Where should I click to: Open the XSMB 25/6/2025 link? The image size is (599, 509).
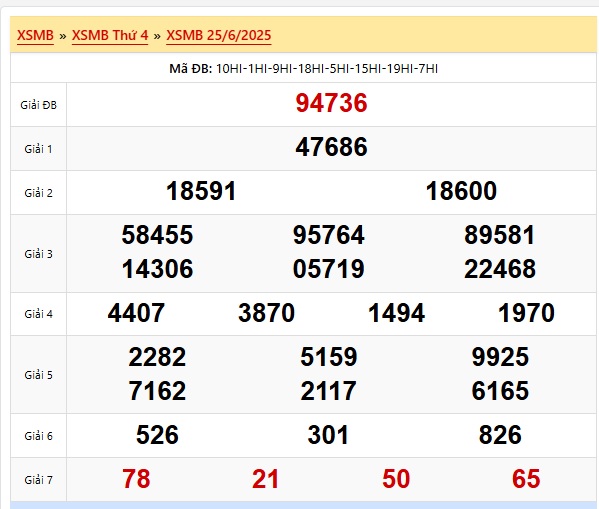tap(219, 36)
